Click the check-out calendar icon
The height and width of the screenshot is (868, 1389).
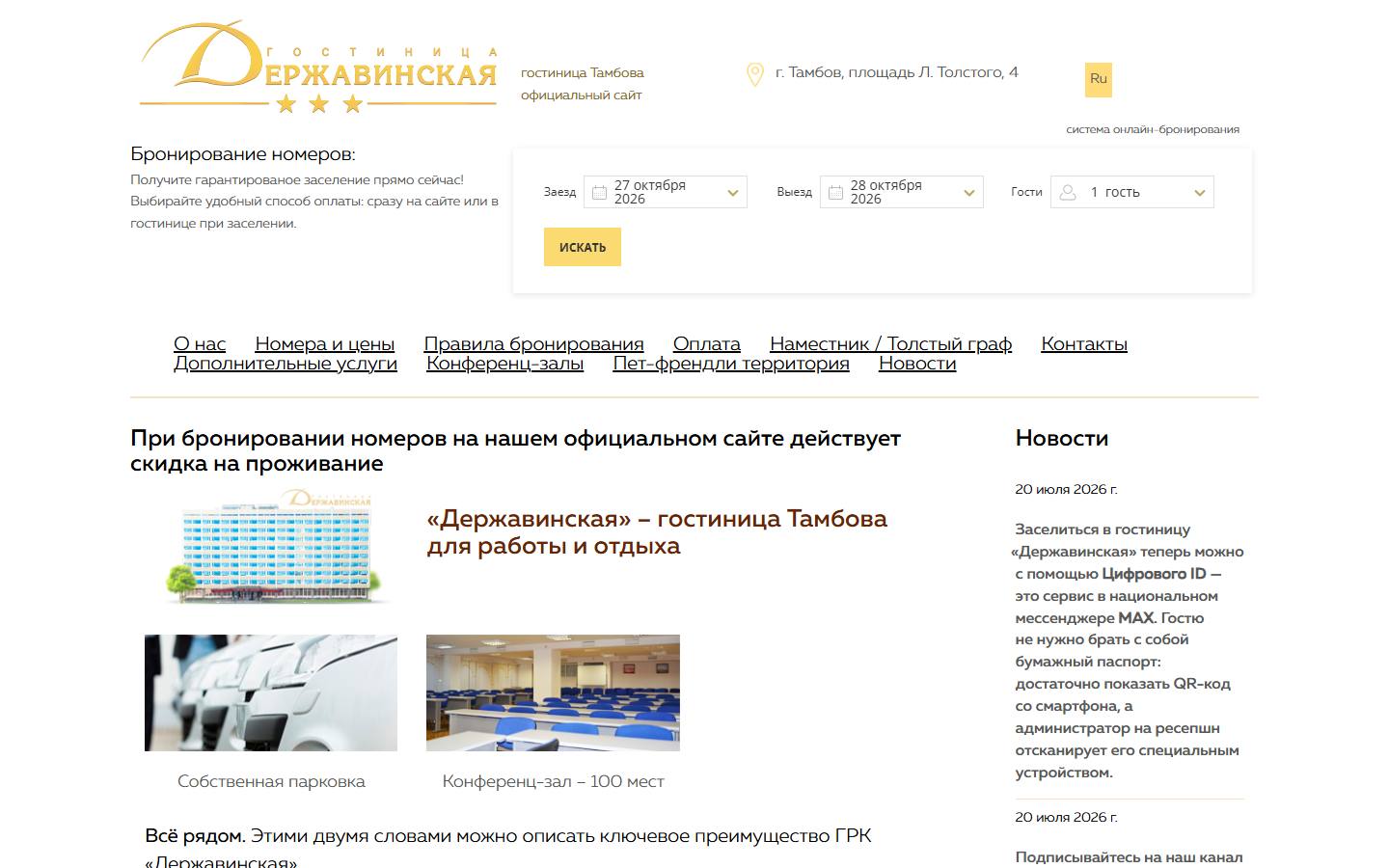(x=835, y=193)
